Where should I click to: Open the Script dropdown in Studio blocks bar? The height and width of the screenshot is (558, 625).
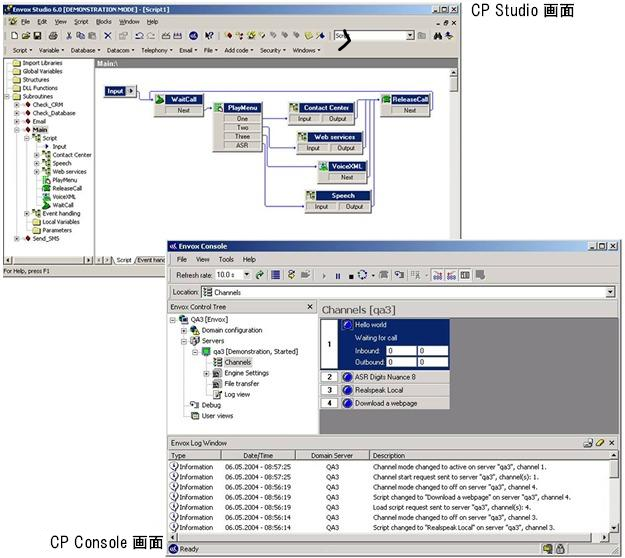pos(20,50)
